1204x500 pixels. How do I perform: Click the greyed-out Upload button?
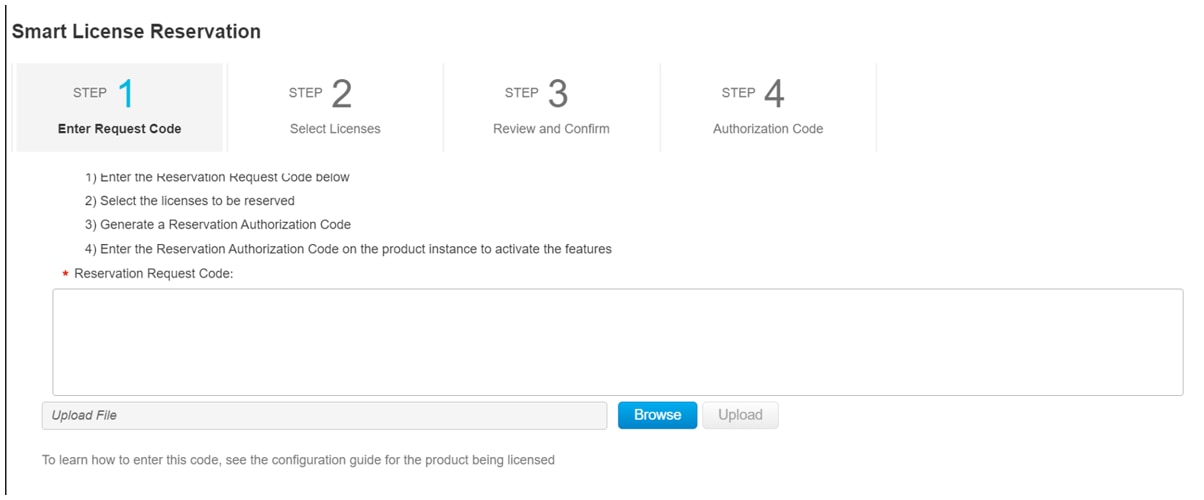(x=740, y=415)
